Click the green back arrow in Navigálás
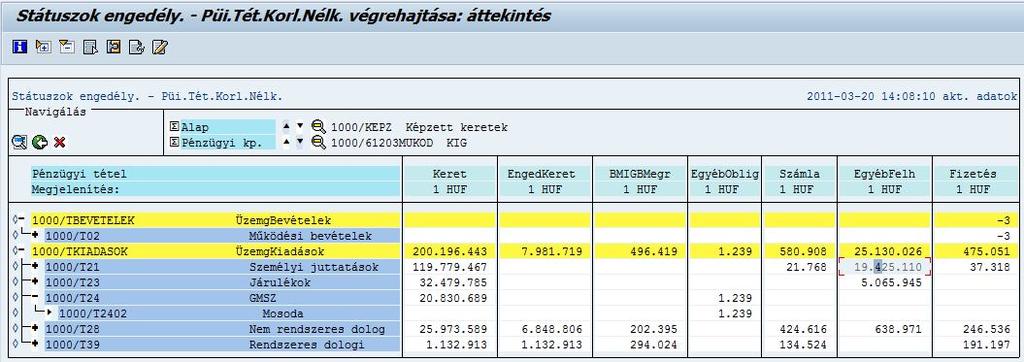The width and height of the screenshot is (1024, 362). coord(39,141)
